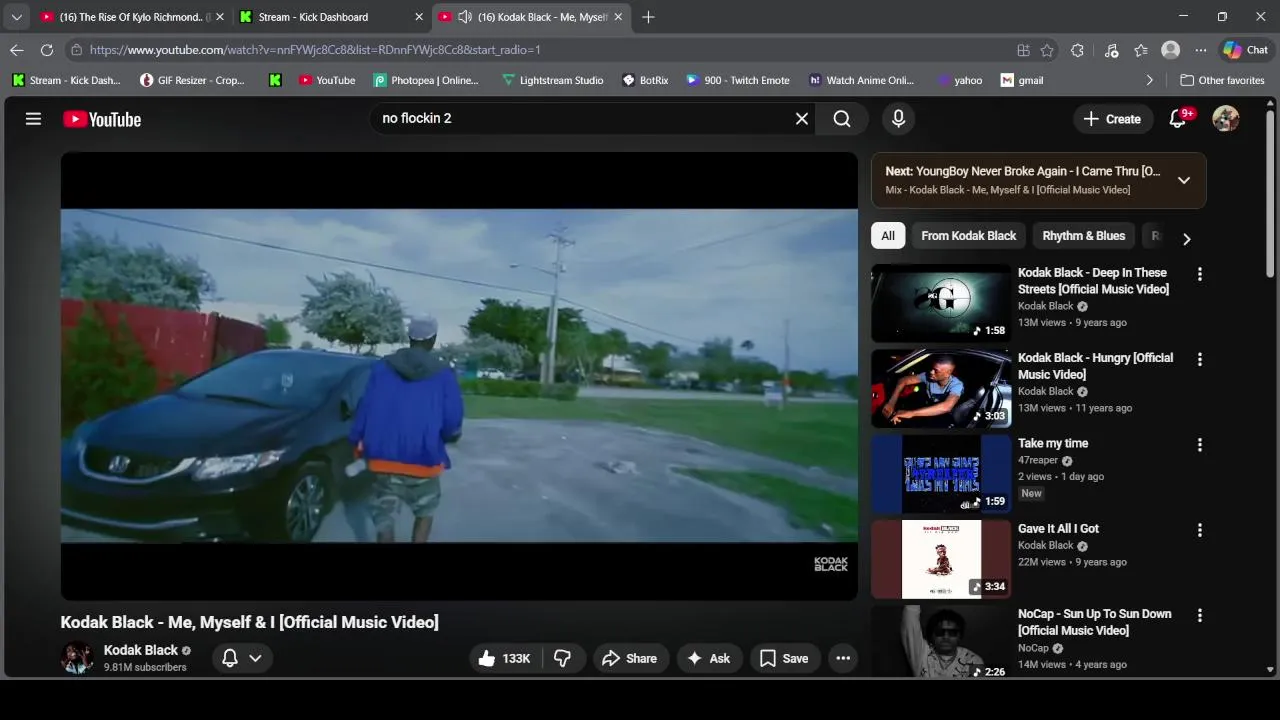Share this video
Viewport: 1280px width, 720px height.
click(x=630, y=658)
